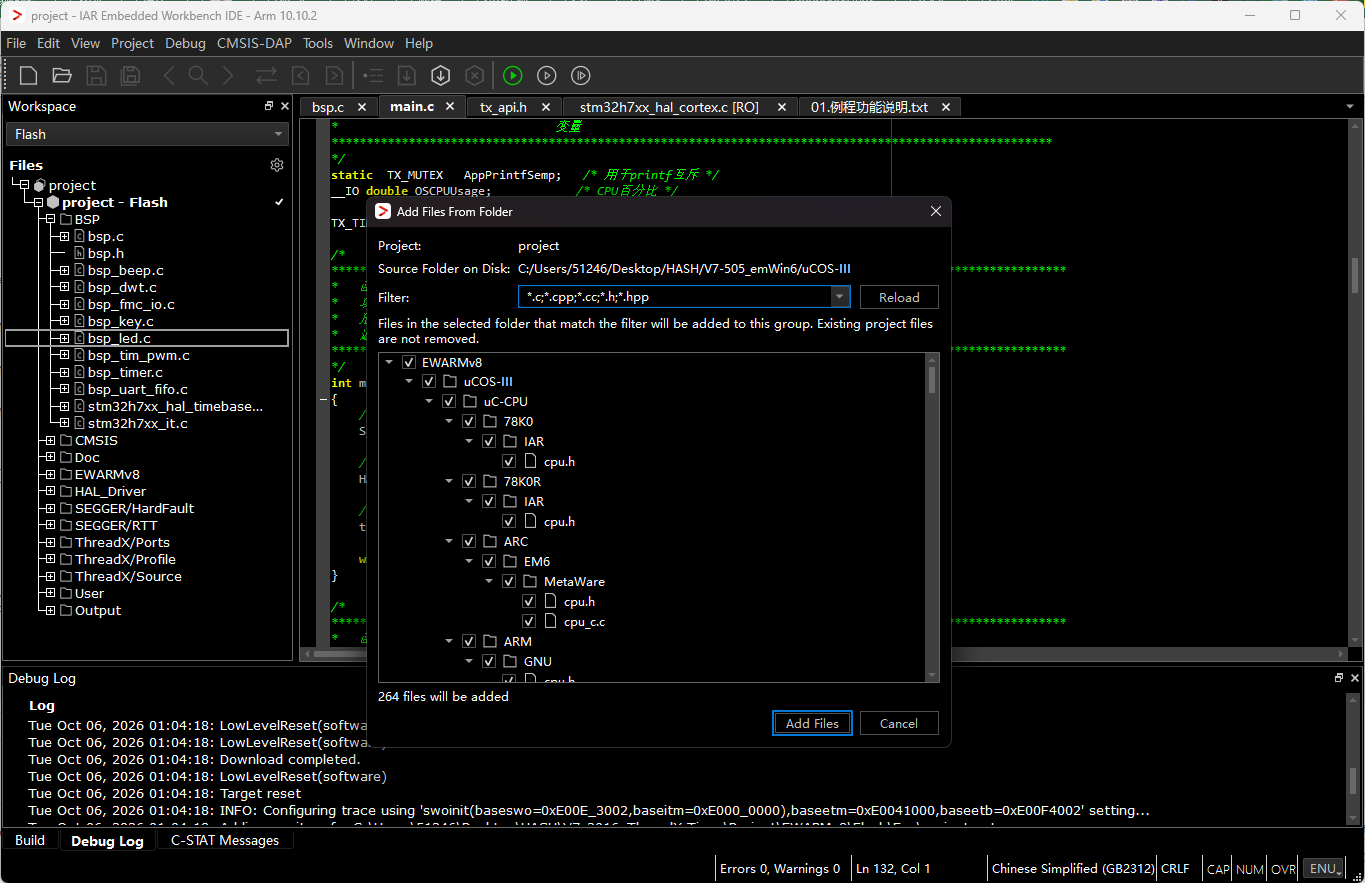Viewport: 1365px width, 883px height.
Task: Click the Reload button
Action: (899, 297)
